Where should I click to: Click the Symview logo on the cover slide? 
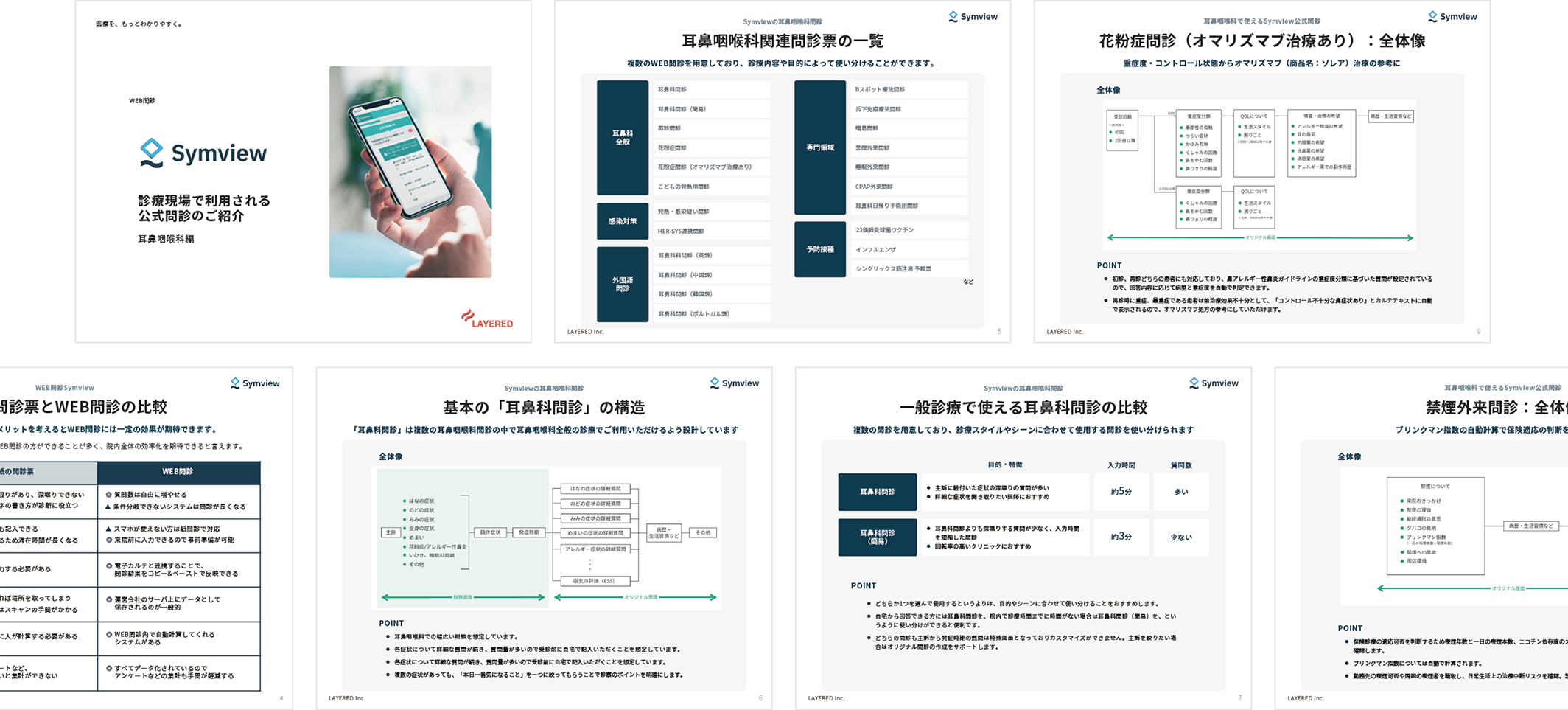(x=203, y=153)
